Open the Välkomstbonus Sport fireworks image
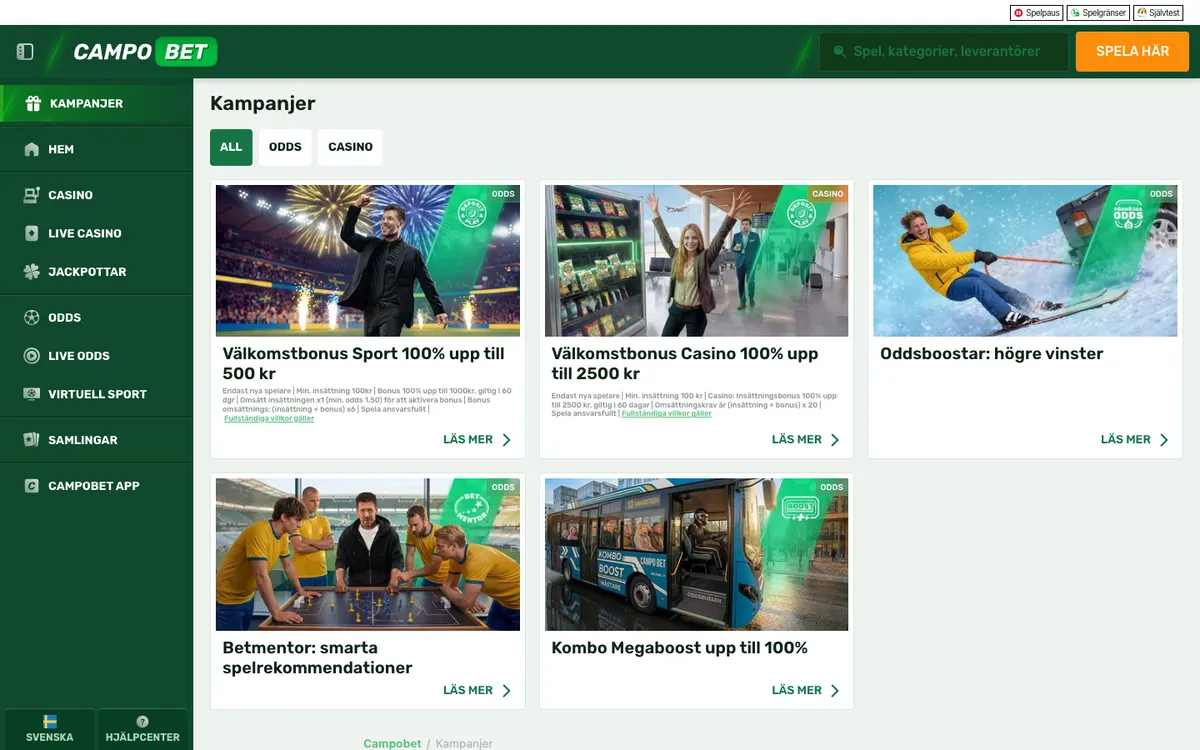The height and width of the screenshot is (750, 1200). pyautogui.click(x=368, y=260)
